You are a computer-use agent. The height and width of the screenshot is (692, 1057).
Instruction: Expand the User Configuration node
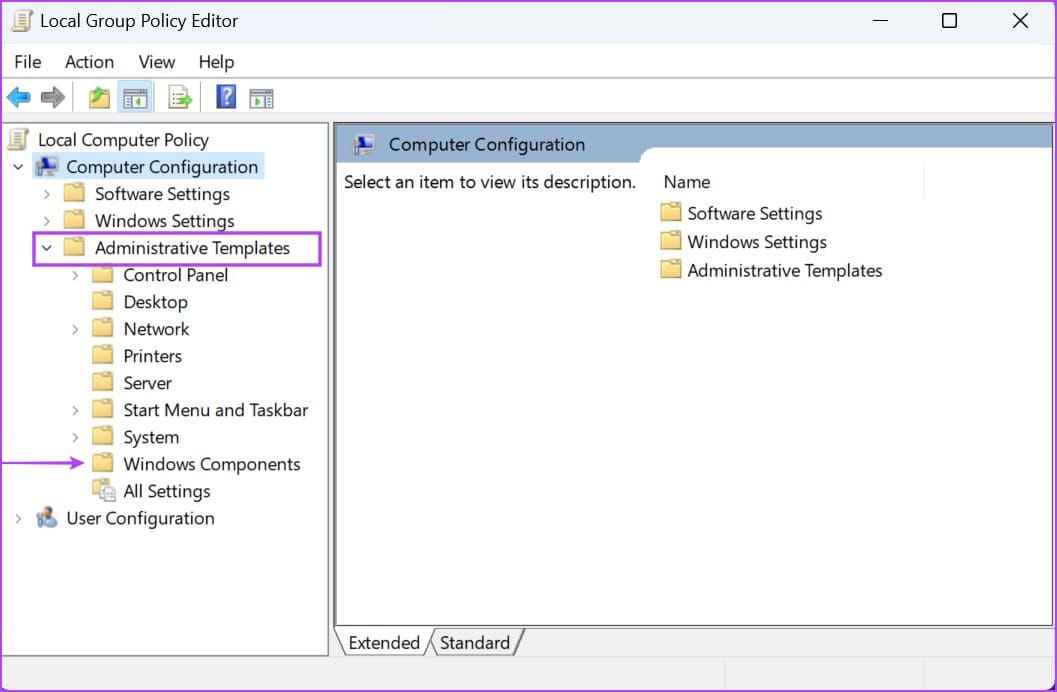(18, 518)
